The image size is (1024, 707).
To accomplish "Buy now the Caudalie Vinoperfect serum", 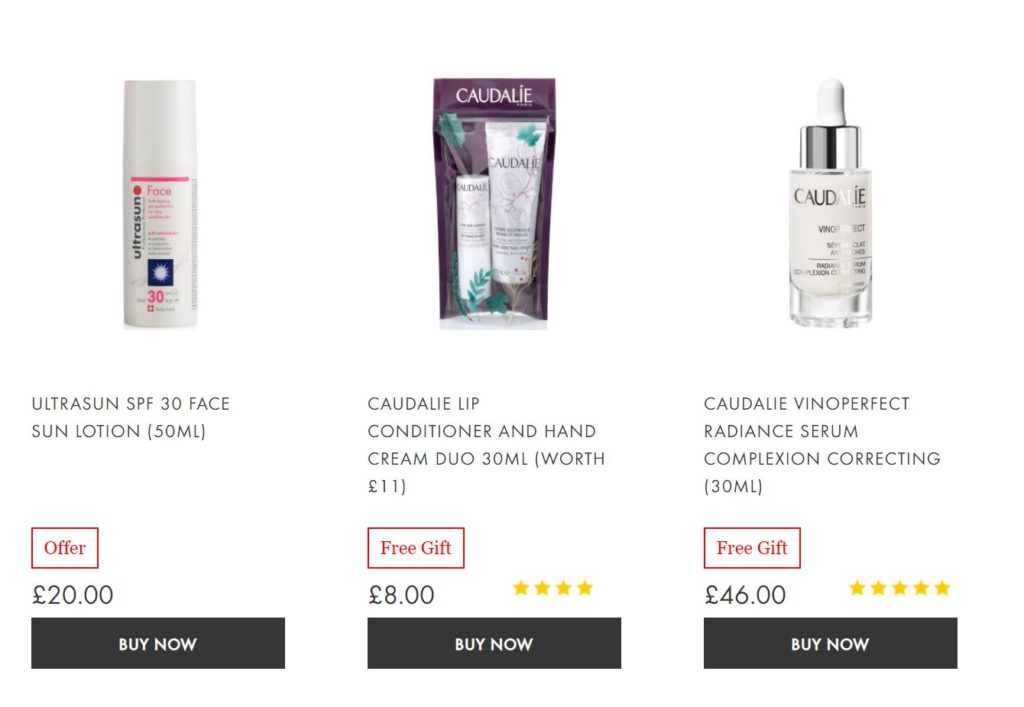I will coord(831,644).
